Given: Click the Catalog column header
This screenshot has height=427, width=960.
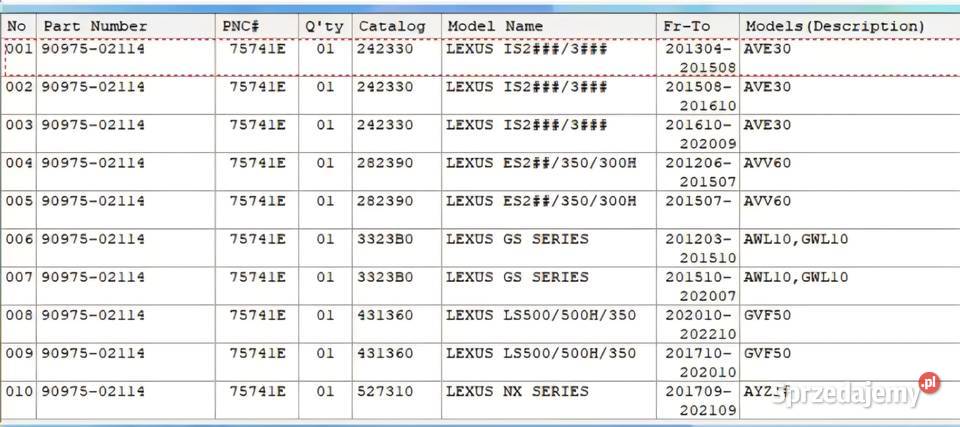Looking at the screenshot, I should [392, 26].
